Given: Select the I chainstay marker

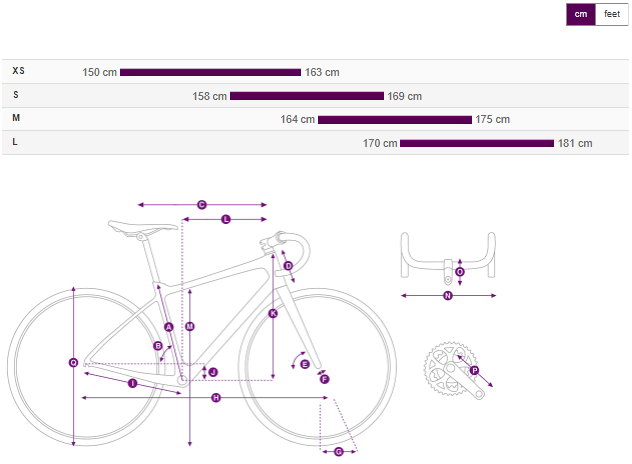Looking at the screenshot, I should tap(132, 383).
